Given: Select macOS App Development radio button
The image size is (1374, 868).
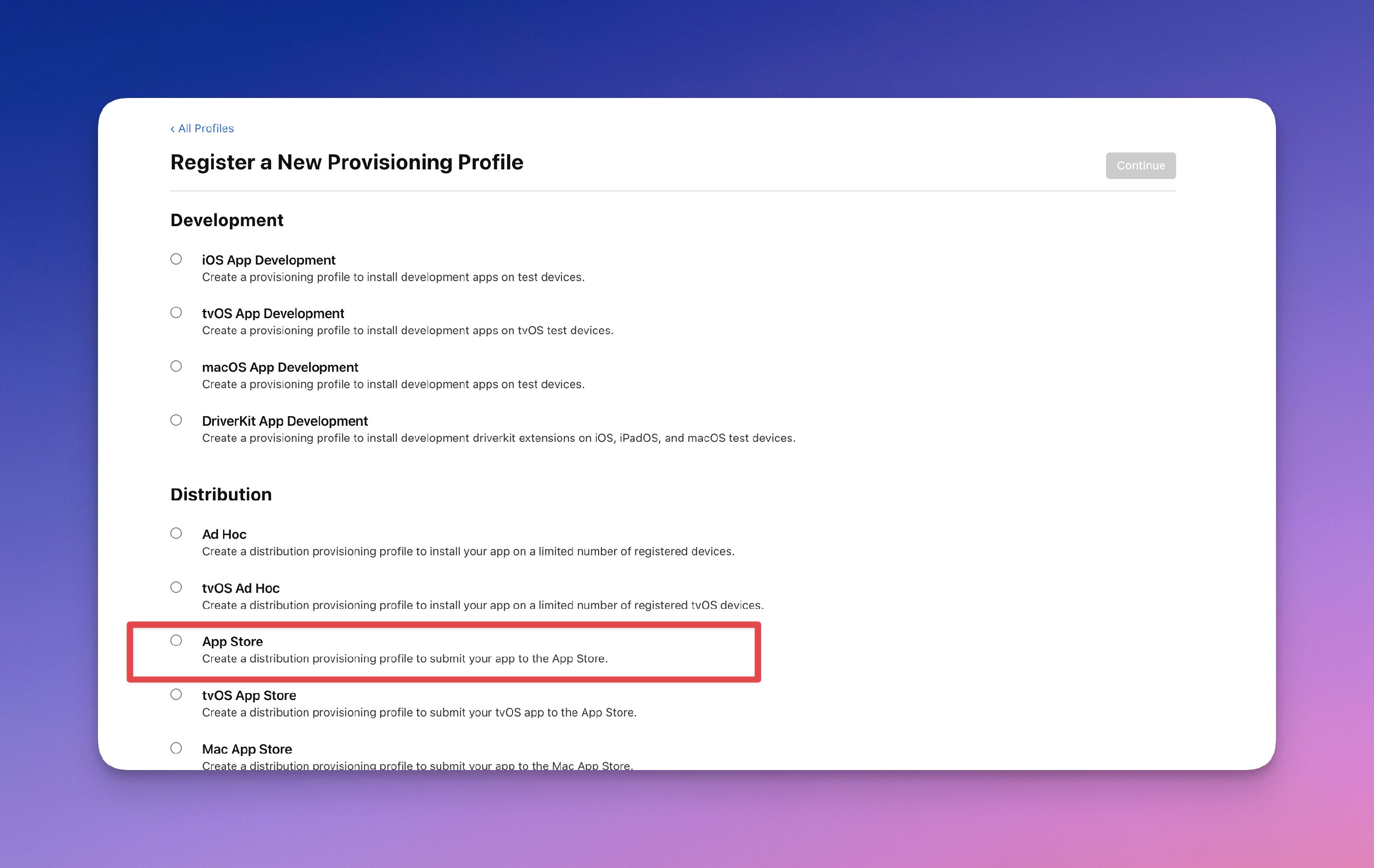Looking at the screenshot, I should tap(176, 366).
